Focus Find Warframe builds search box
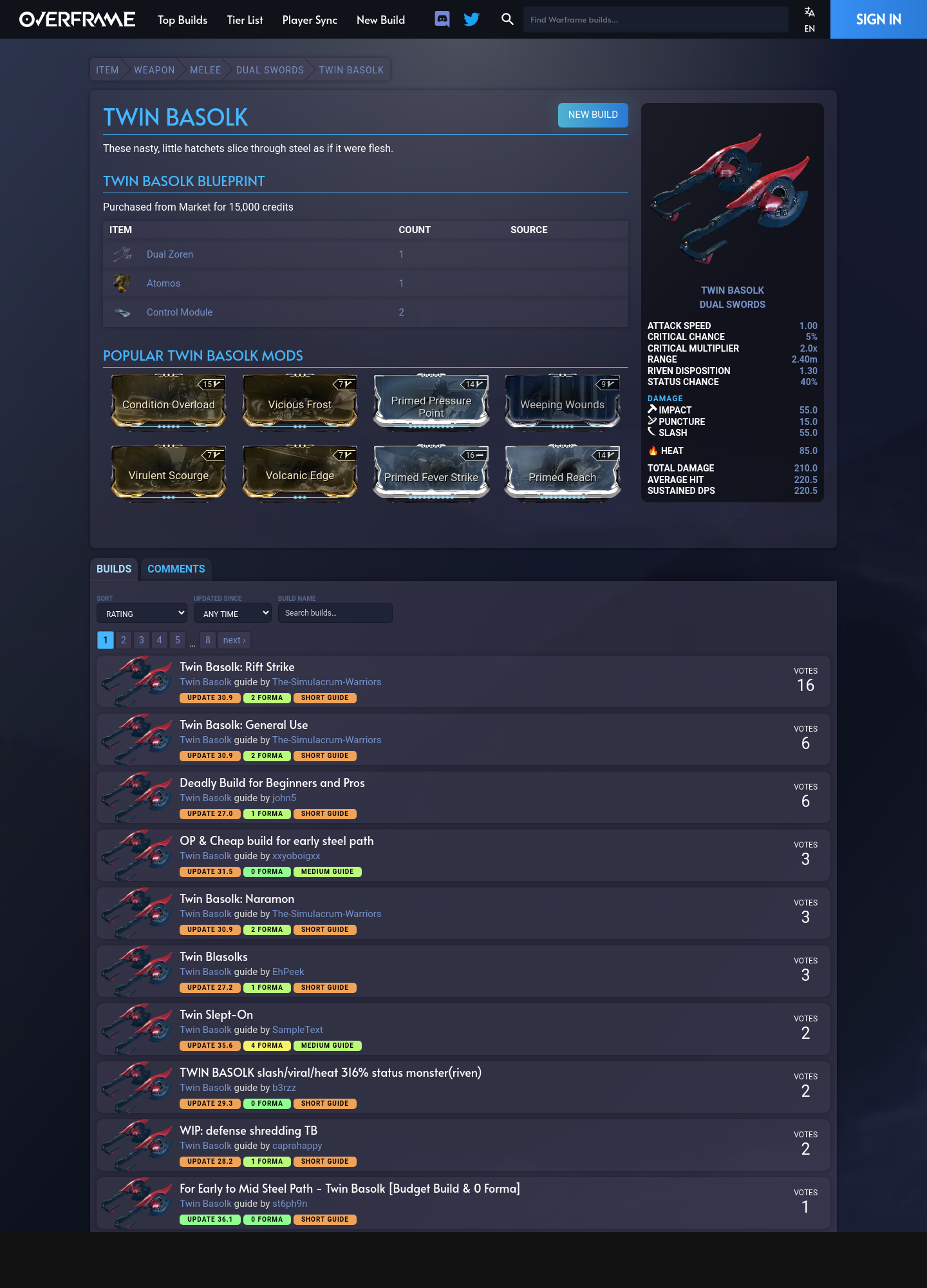The height and width of the screenshot is (1288, 927). coord(655,19)
